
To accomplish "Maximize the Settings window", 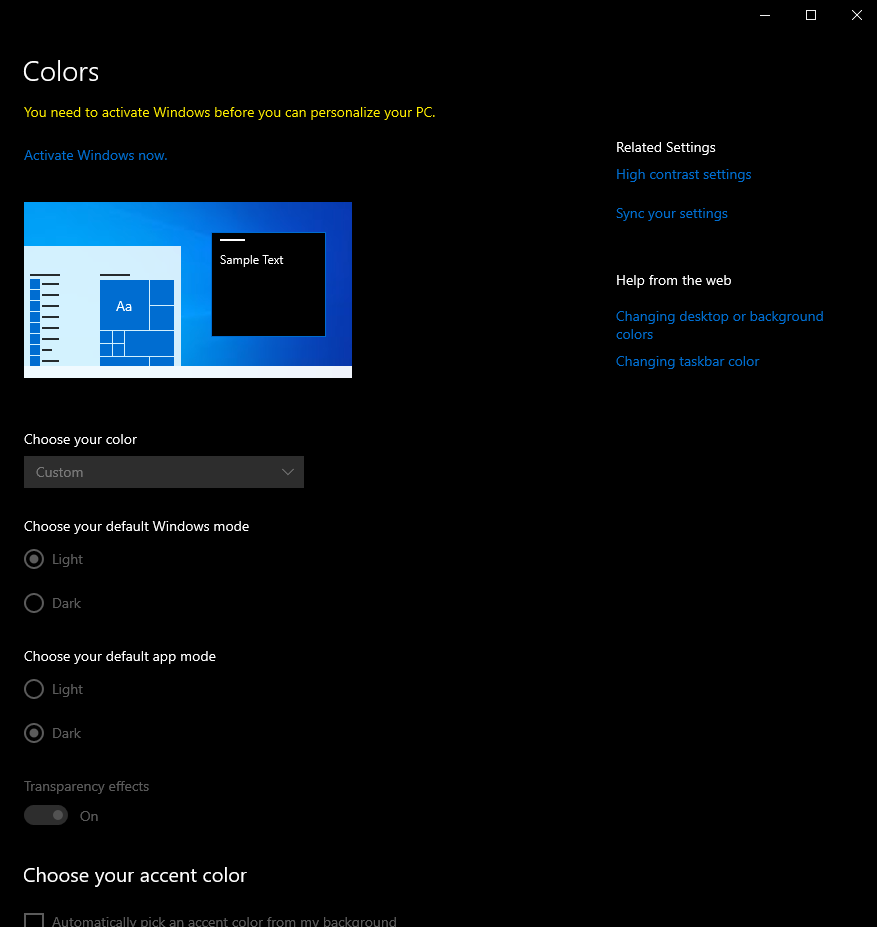I will [x=811, y=15].
